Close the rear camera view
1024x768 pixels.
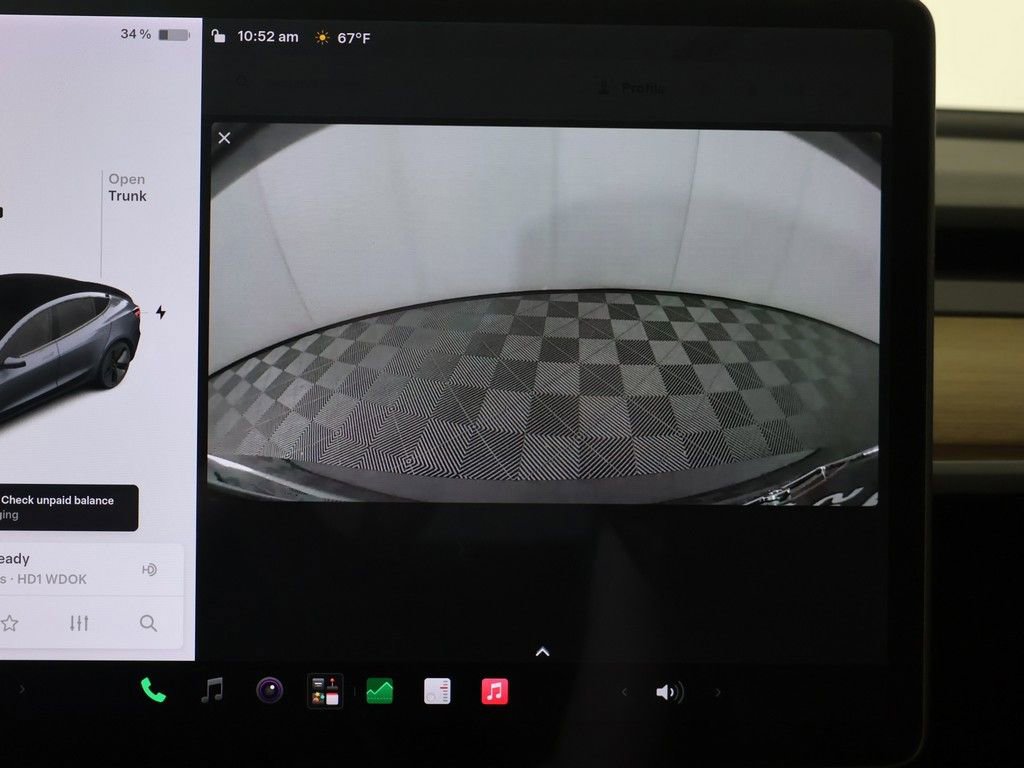click(x=224, y=138)
